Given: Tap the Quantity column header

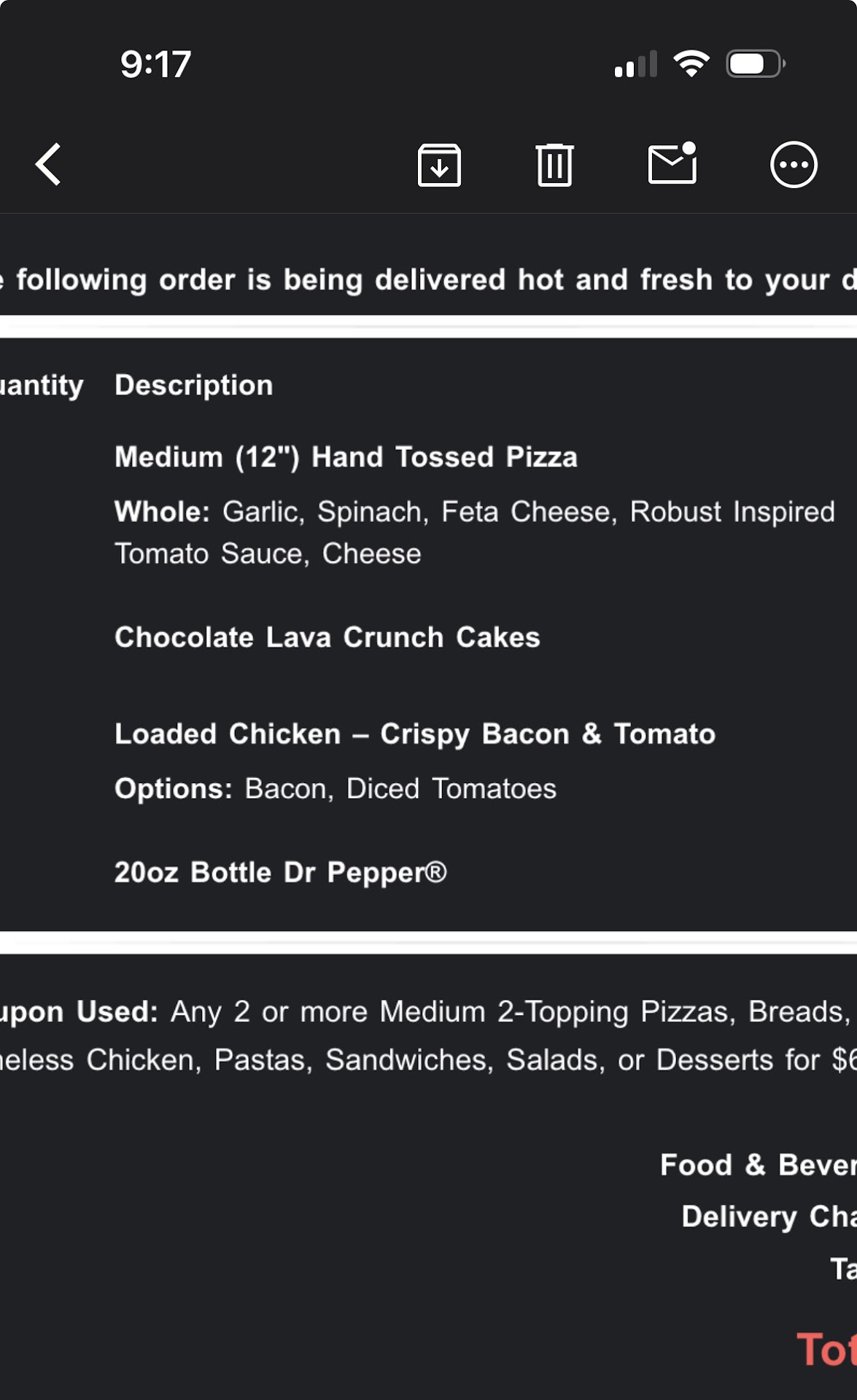Looking at the screenshot, I should (42, 385).
